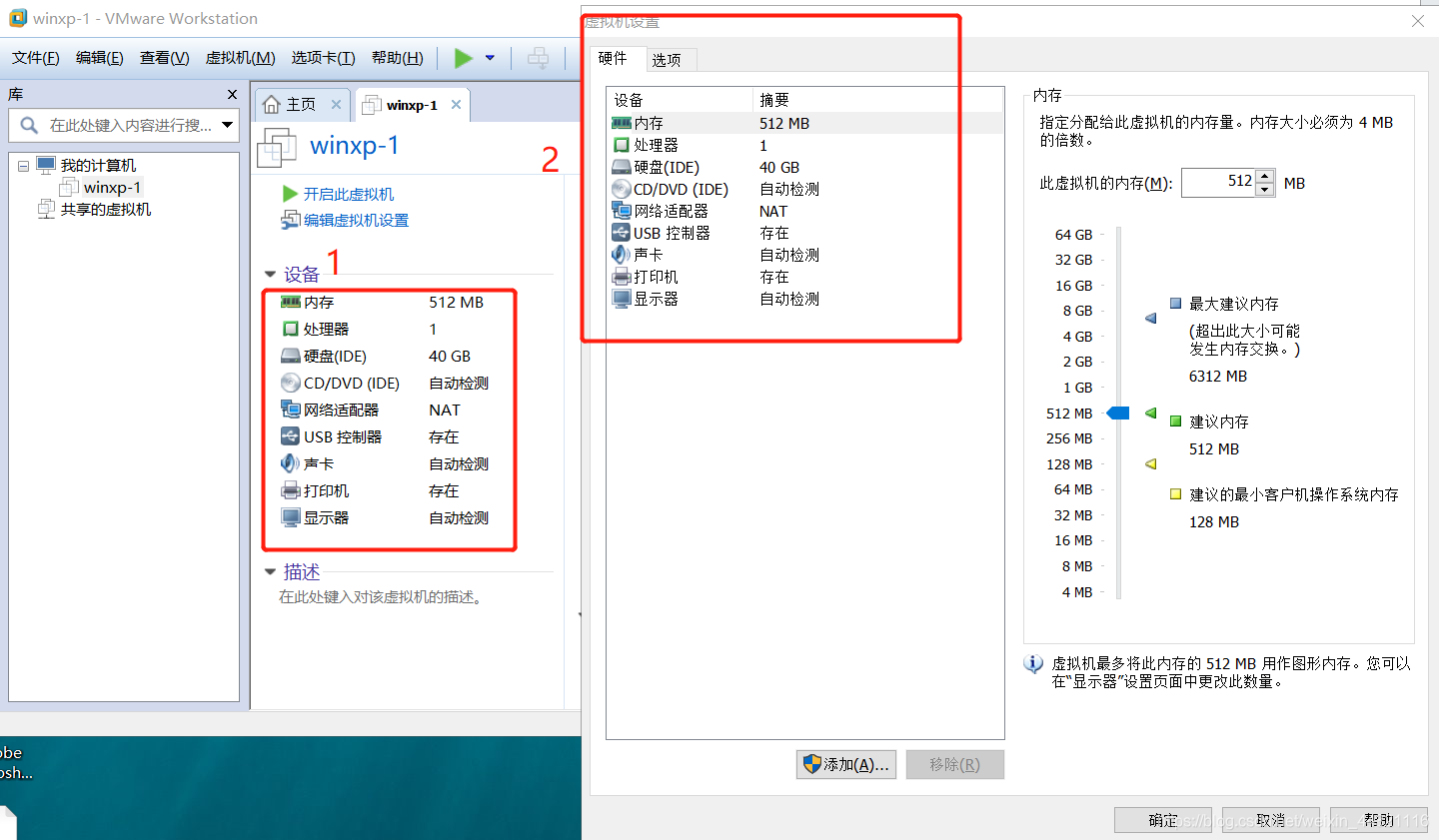Select winxp-1 in the library tree
This screenshot has height=840, width=1439.
tap(112, 188)
